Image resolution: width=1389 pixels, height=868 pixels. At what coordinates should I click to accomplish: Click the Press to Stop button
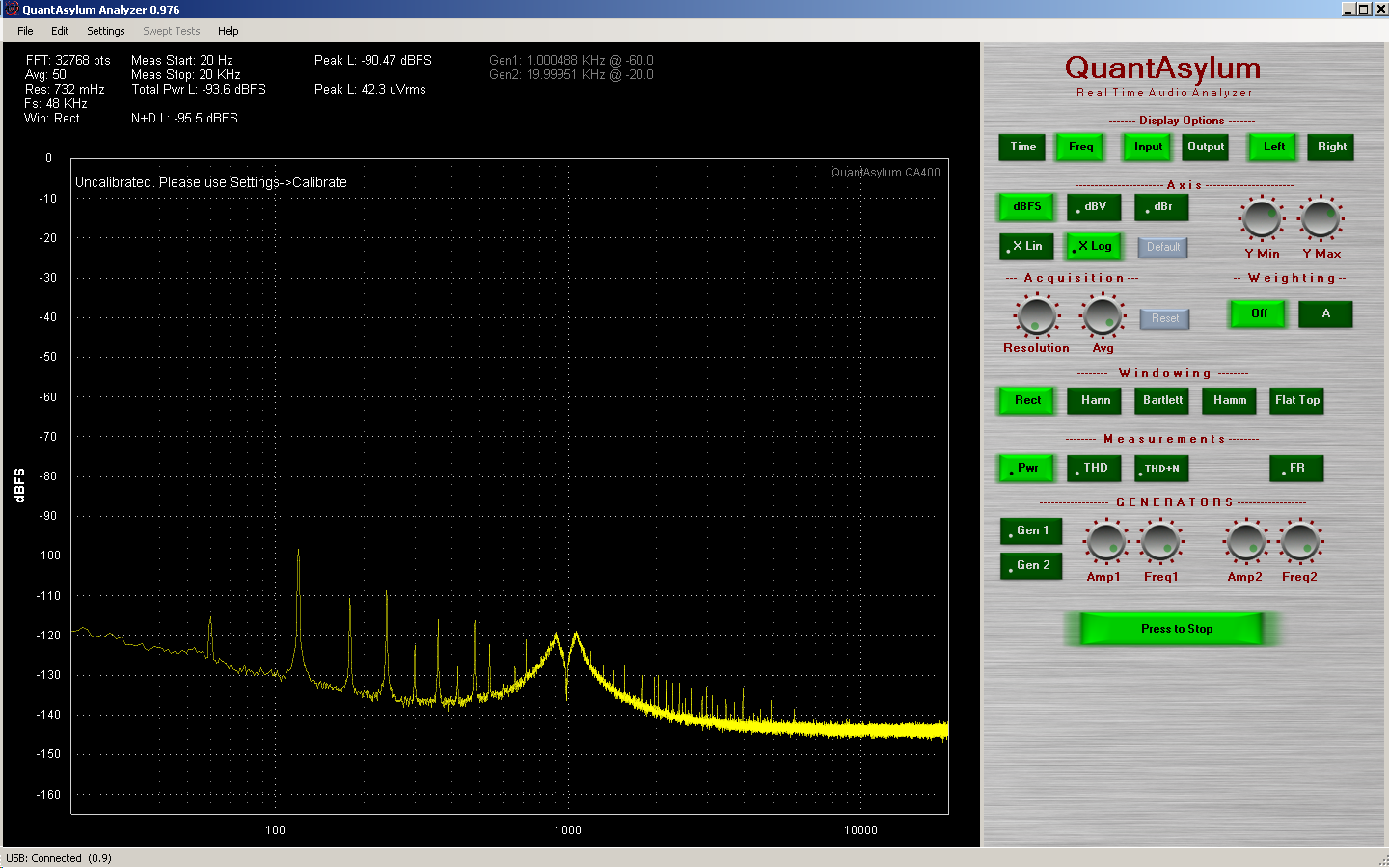tap(1172, 629)
